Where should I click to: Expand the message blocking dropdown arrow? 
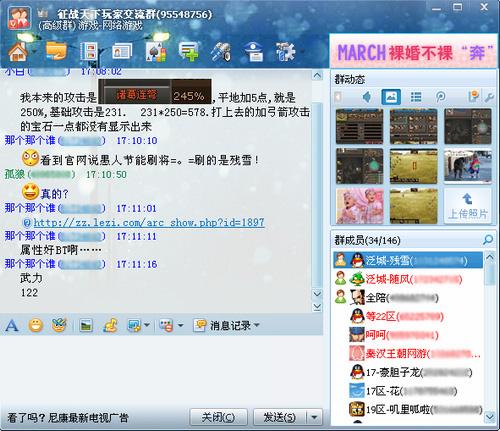point(180,325)
